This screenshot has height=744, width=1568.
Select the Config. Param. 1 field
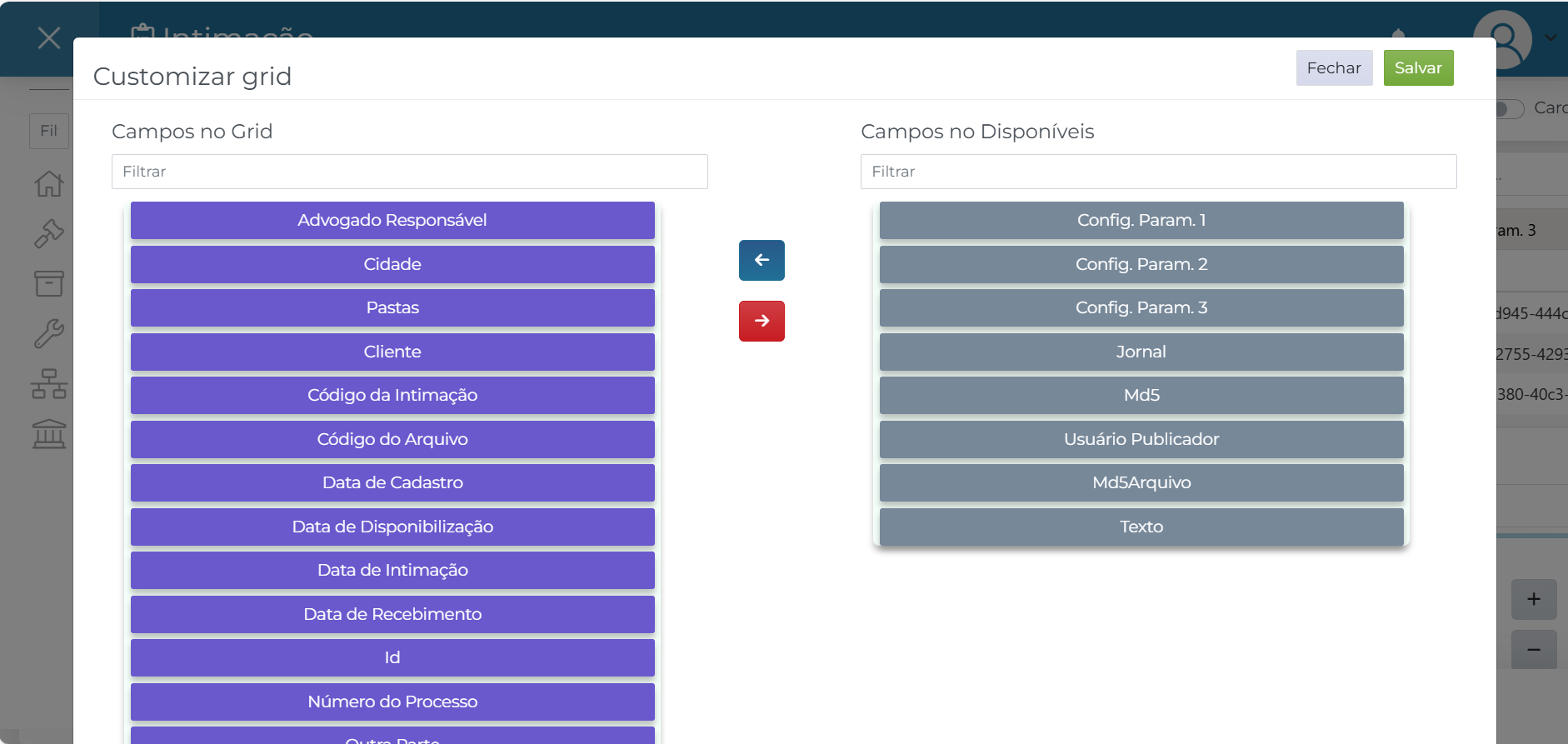[1141, 221]
